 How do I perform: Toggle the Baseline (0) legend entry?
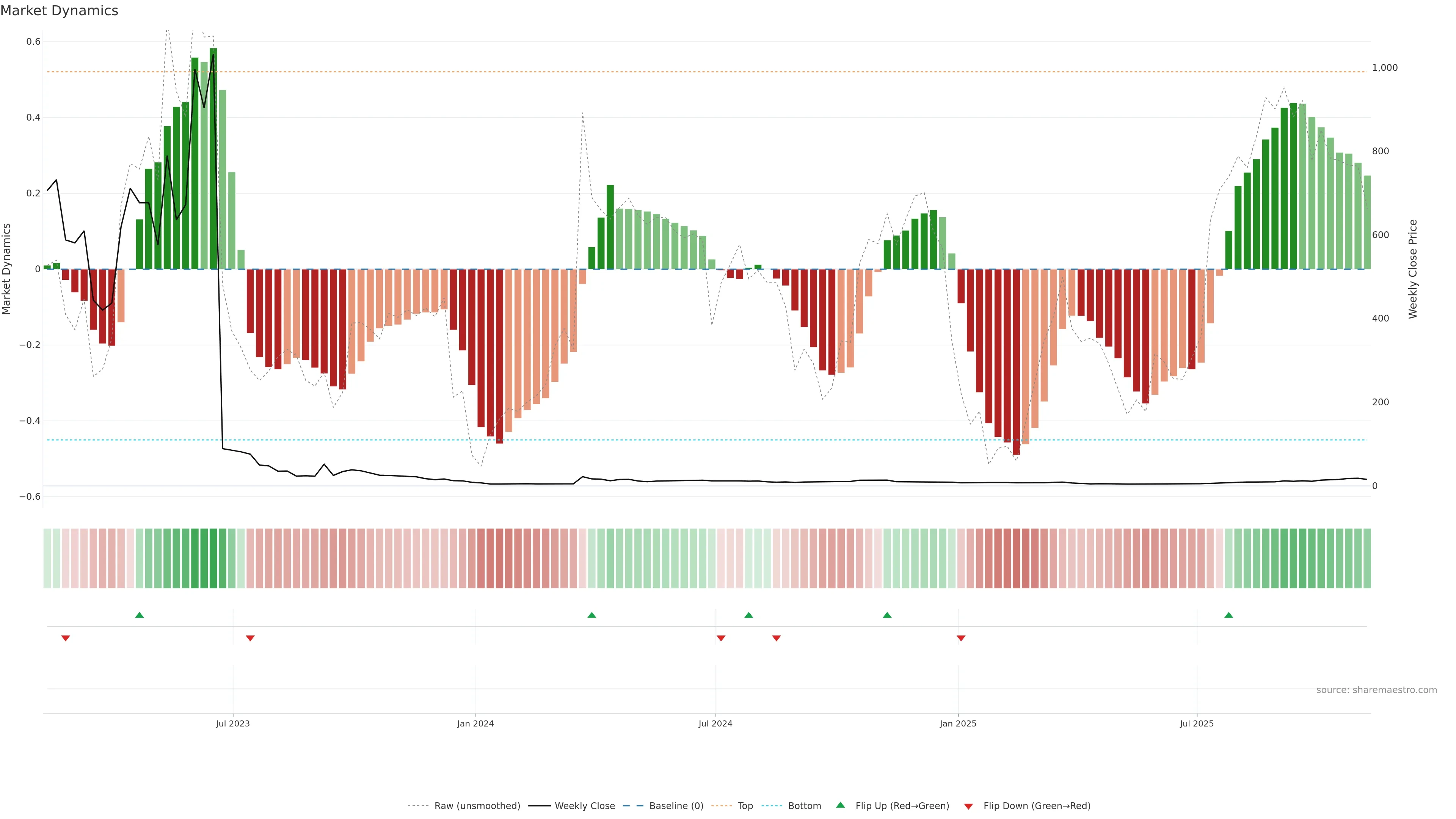[x=676, y=806]
